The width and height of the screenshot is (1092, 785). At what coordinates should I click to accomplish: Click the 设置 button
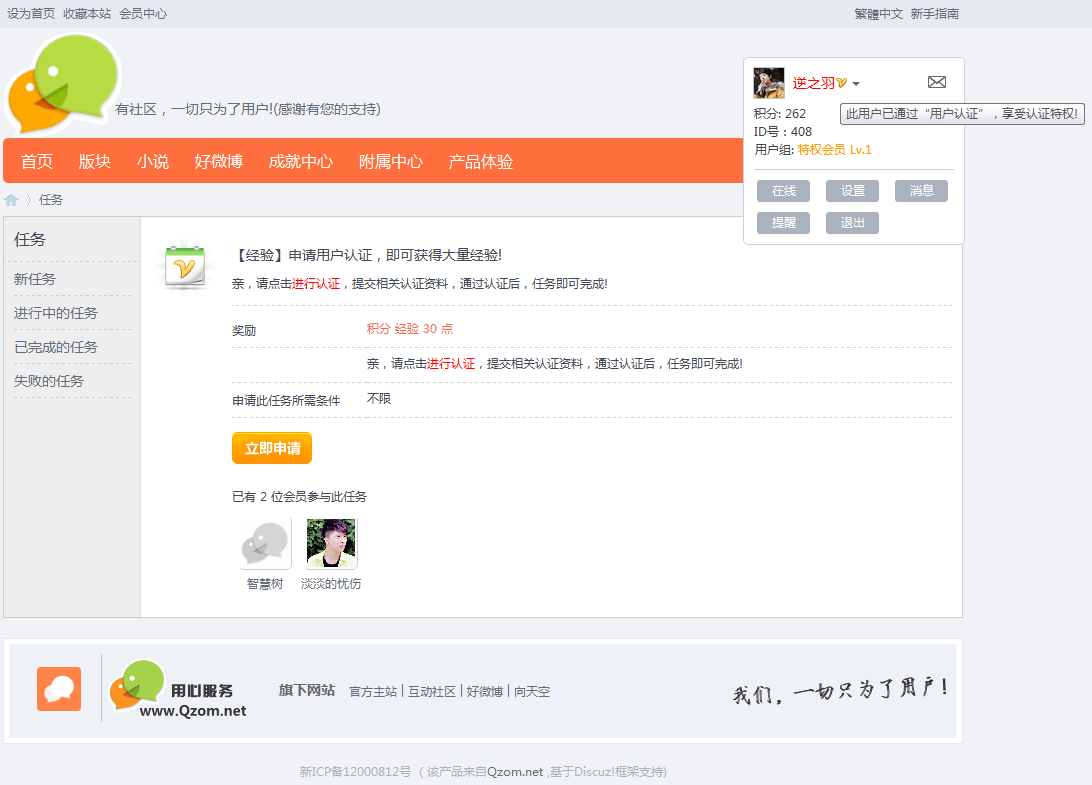coord(852,191)
